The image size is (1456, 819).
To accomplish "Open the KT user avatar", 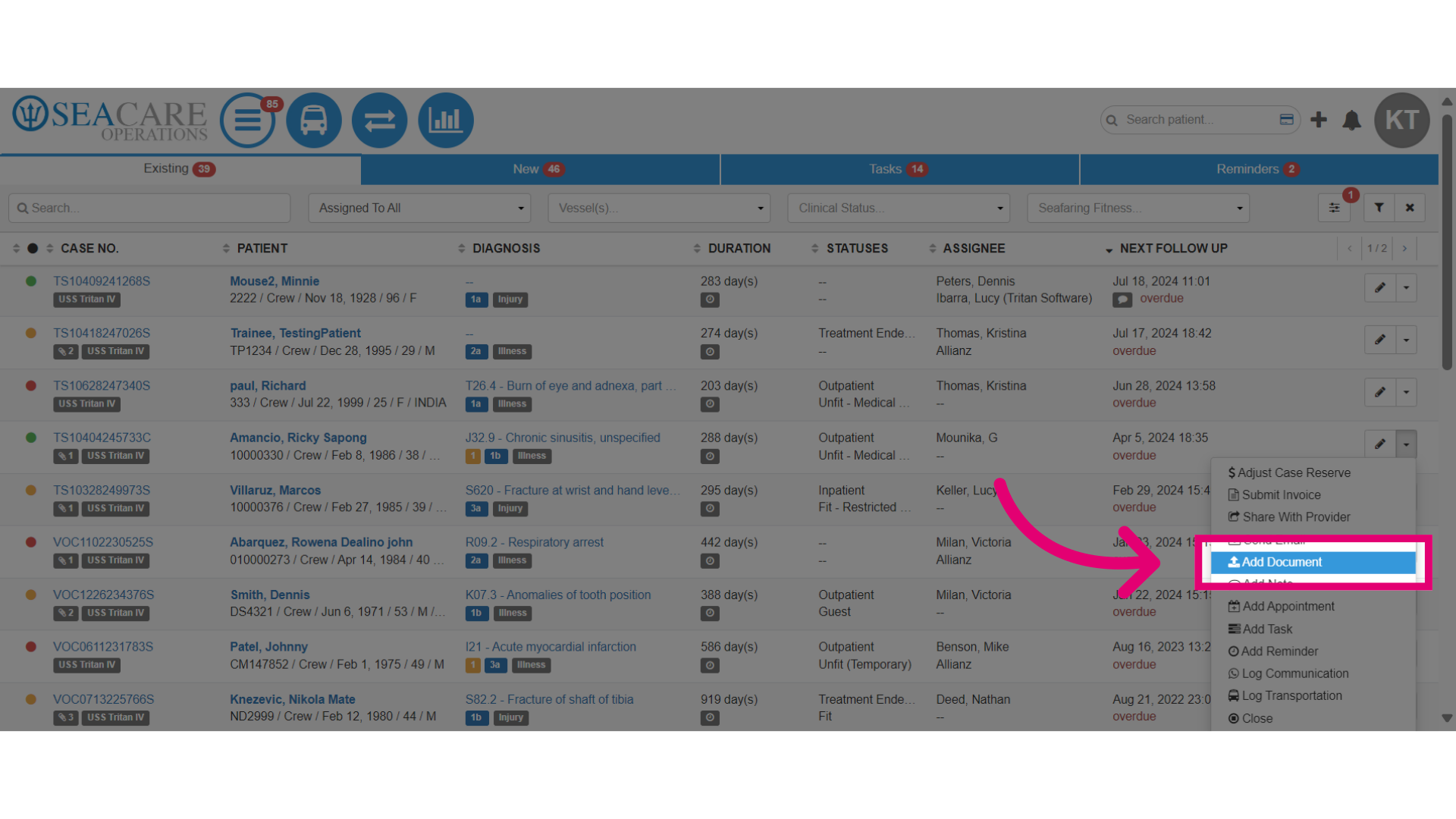I will click(1402, 120).
